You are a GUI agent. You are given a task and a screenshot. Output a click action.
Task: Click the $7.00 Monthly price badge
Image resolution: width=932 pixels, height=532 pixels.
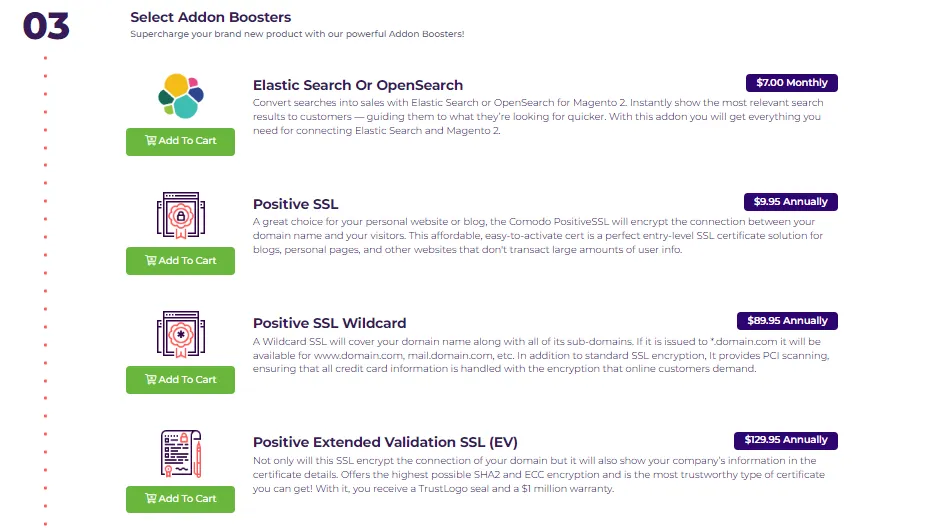[791, 83]
